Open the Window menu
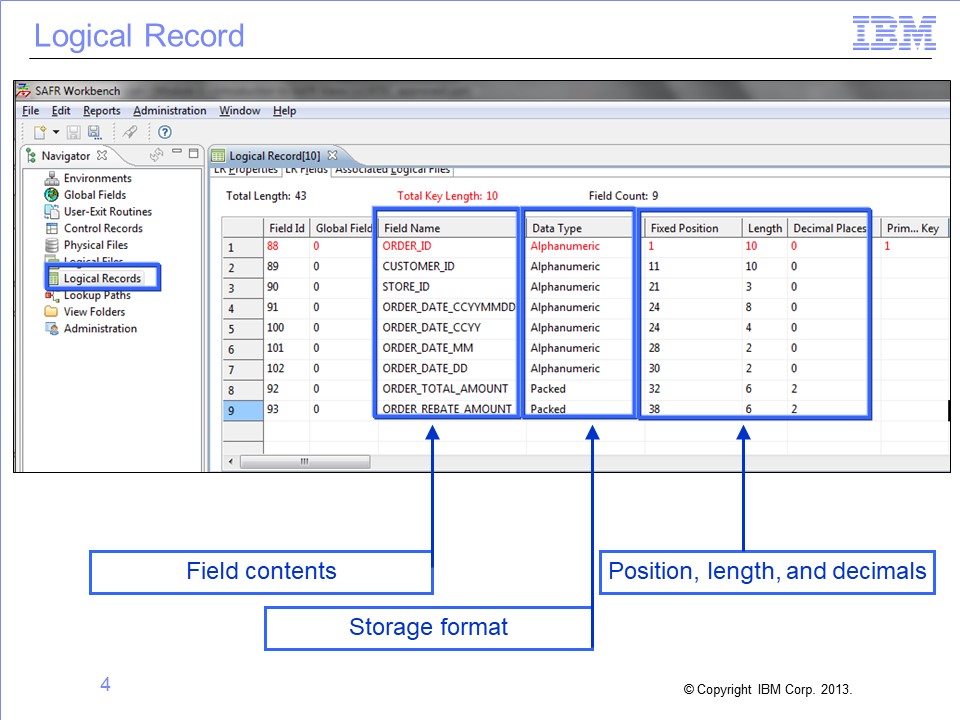The image size is (960, 720). [239, 111]
